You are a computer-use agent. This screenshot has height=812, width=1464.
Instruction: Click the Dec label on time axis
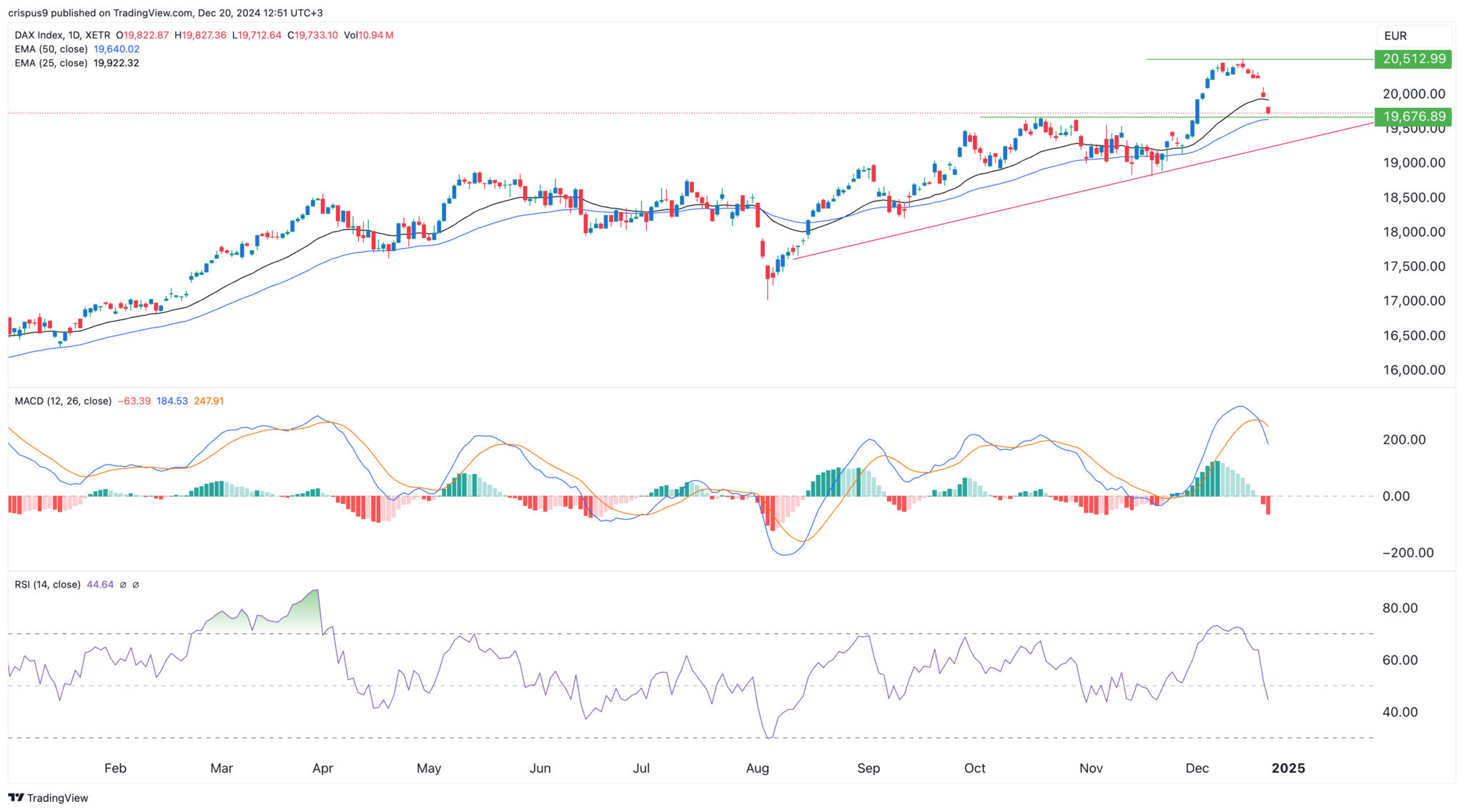(x=1197, y=768)
